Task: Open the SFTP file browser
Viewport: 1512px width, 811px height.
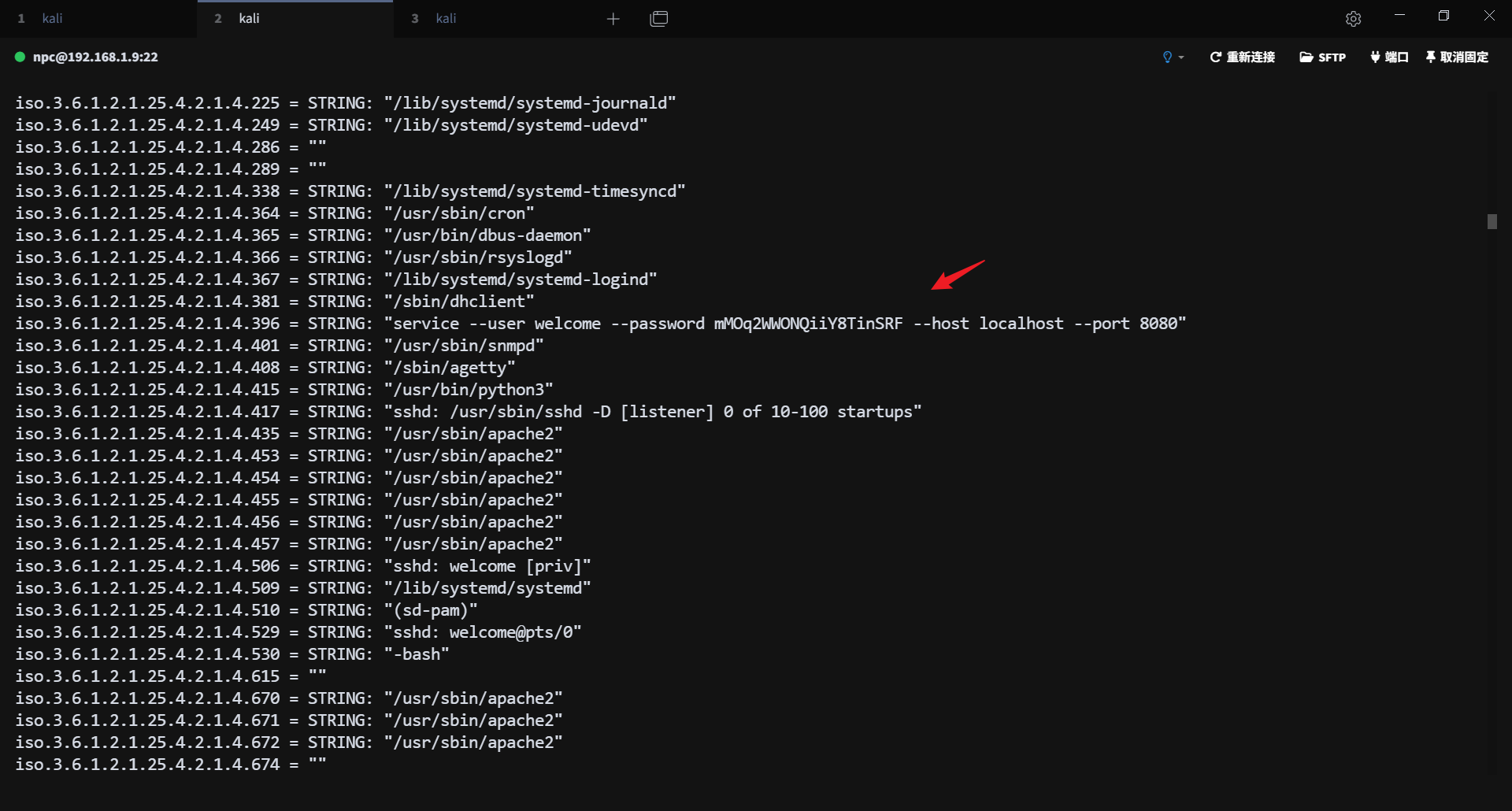Action: [1322, 57]
